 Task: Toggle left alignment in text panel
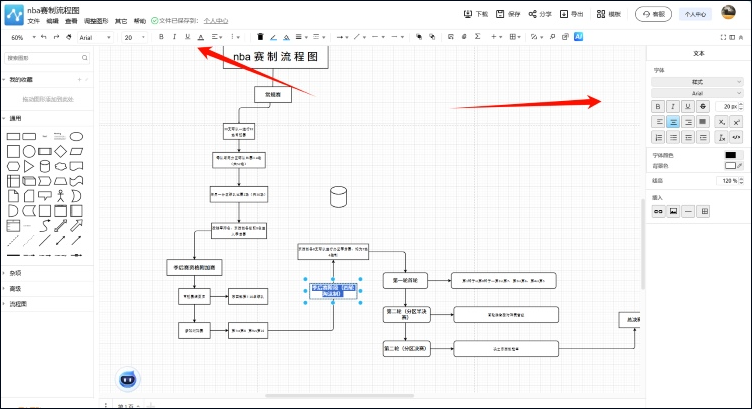[659, 121]
